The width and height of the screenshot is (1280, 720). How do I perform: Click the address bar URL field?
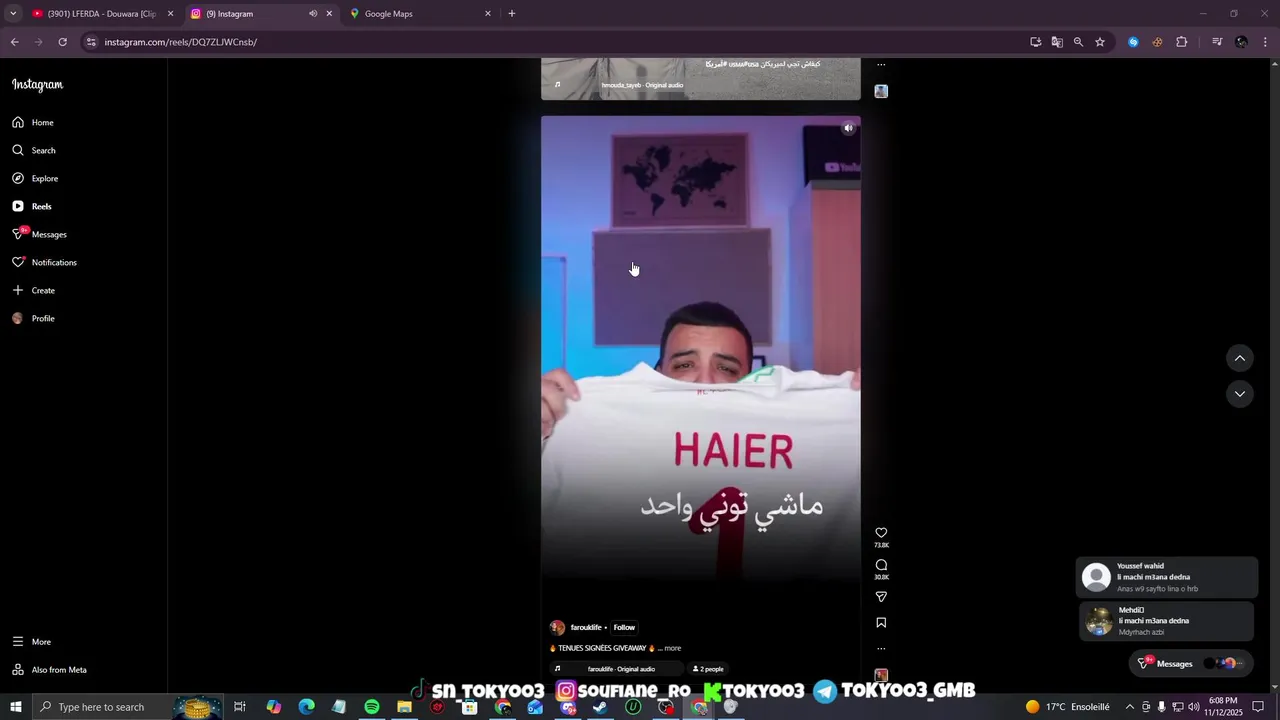pos(560,42)
